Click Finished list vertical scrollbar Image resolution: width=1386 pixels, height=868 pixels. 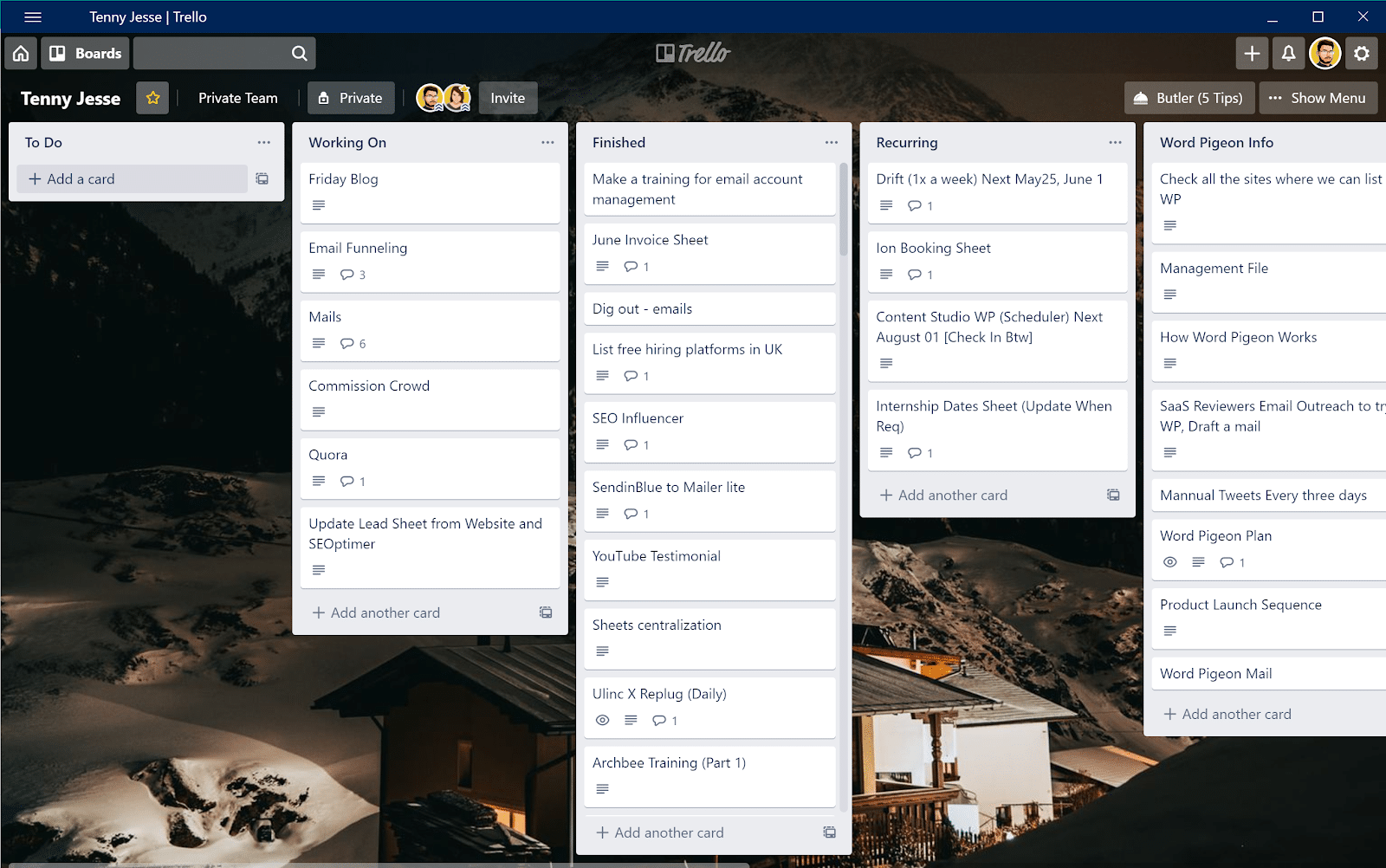tap(844, 210)
